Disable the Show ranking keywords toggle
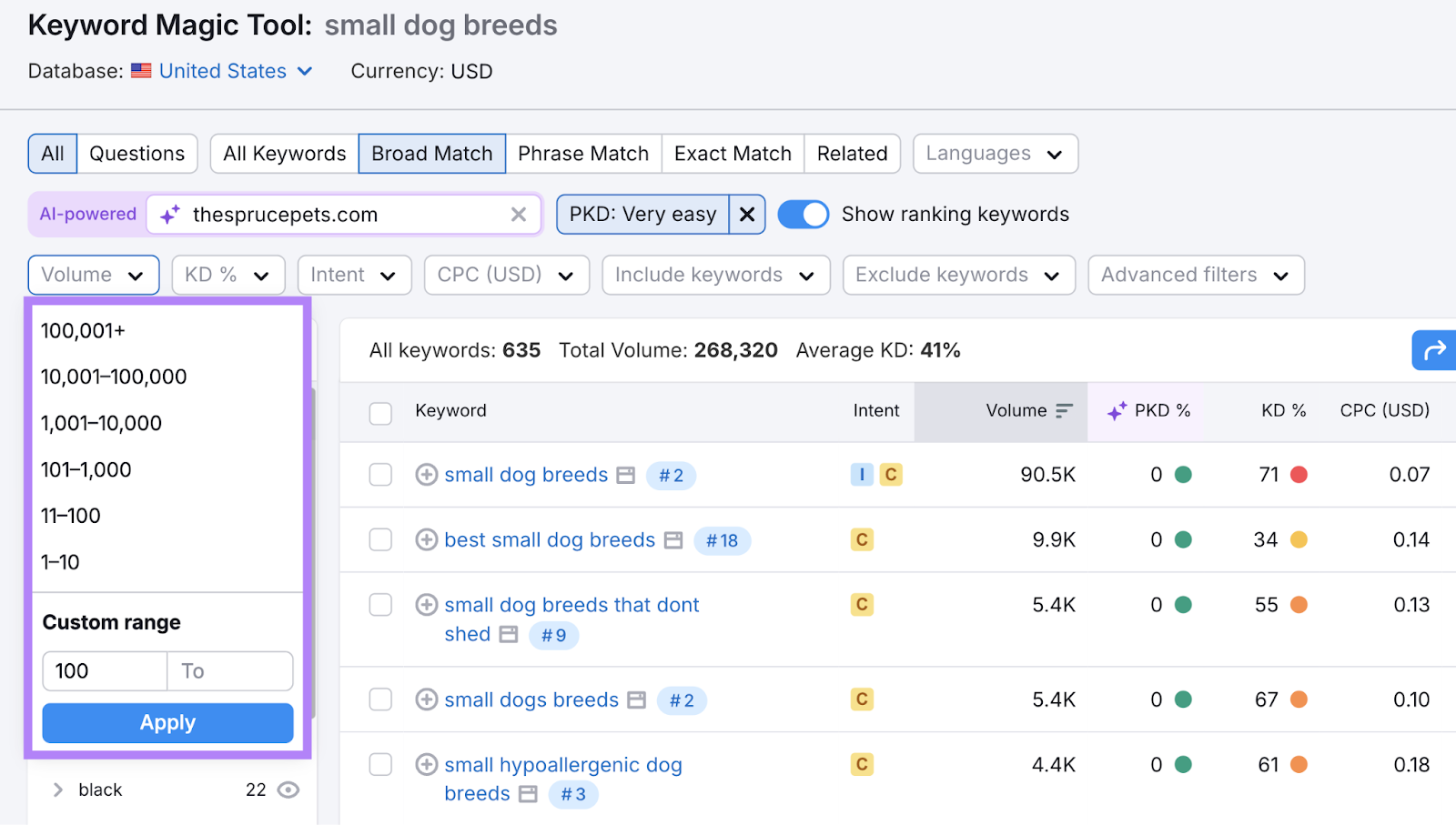 pos(804,214)
